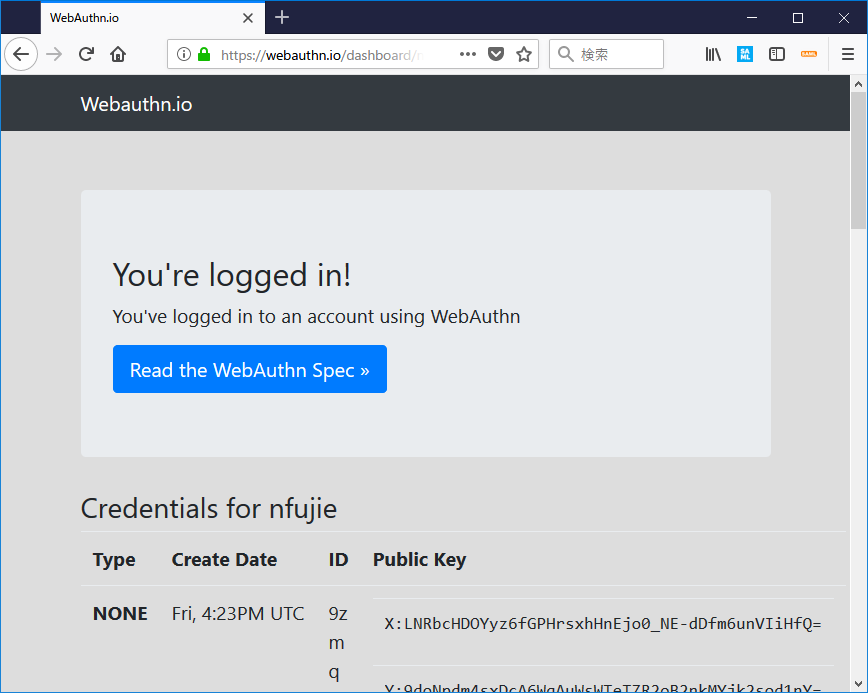Image resolution: width=868 pixels, height=693 pixels.
Task: Open the browser home page
Action: 118,54
